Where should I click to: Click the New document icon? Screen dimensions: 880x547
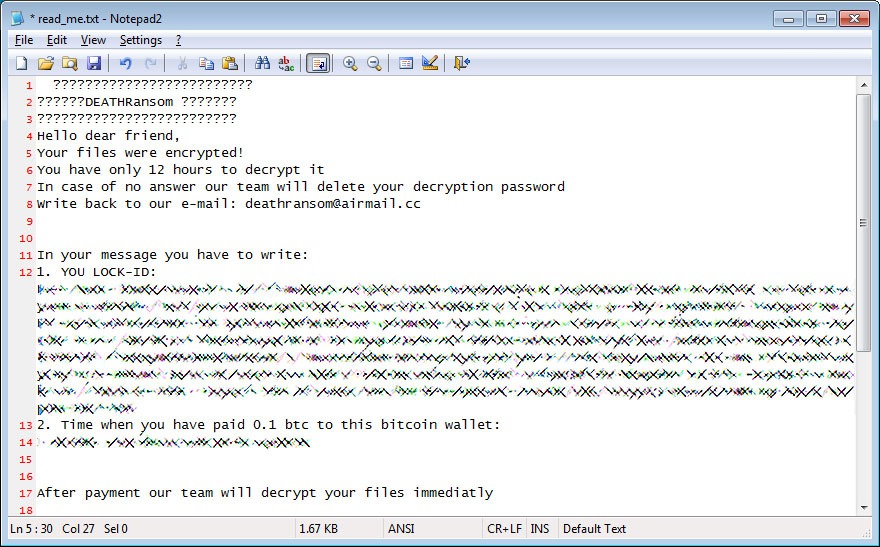pos(21,63)
